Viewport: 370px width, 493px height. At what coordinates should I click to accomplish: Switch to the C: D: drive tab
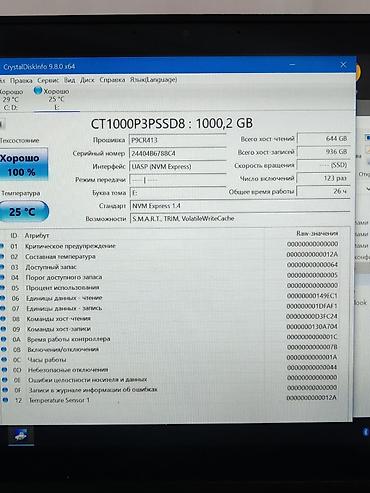[x=12, y=99]
